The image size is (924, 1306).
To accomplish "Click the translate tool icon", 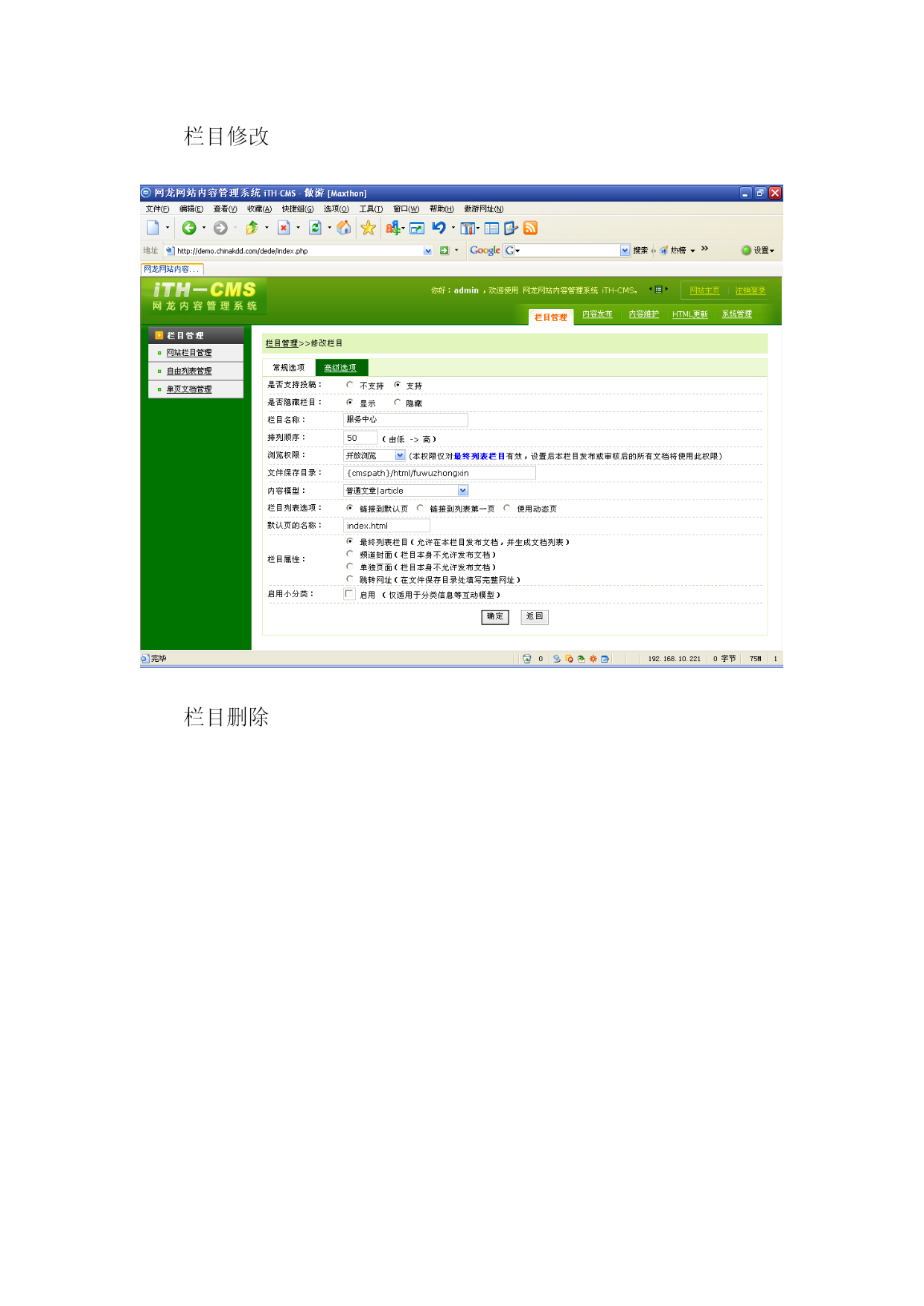I will pos(392,228).
